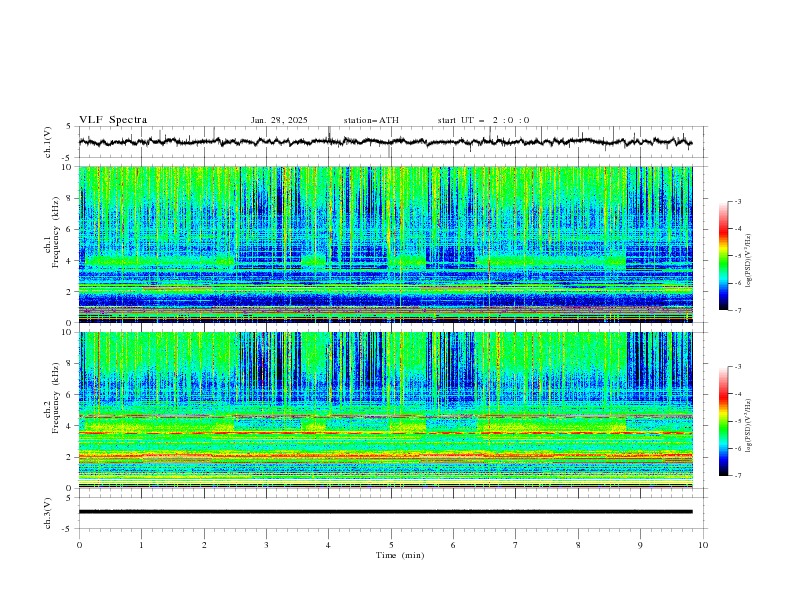Click inside the ch.2 spectrogram plot
Image resolution: width=792 pixels, height=612 pixels.
[x=385, y=410]
